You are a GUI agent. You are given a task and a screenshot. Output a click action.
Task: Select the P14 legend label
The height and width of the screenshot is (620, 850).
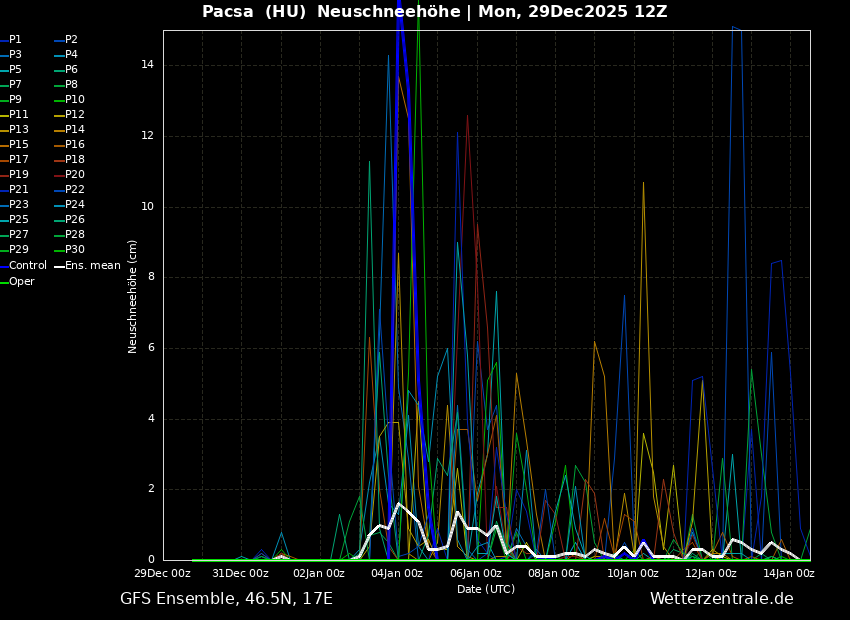(x=74, y=130)
